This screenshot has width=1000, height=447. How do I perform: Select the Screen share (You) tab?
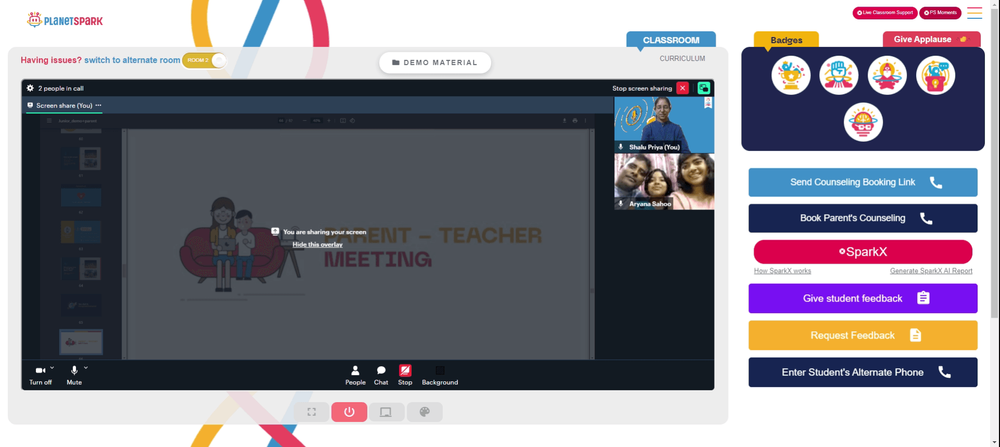point(64,105)
